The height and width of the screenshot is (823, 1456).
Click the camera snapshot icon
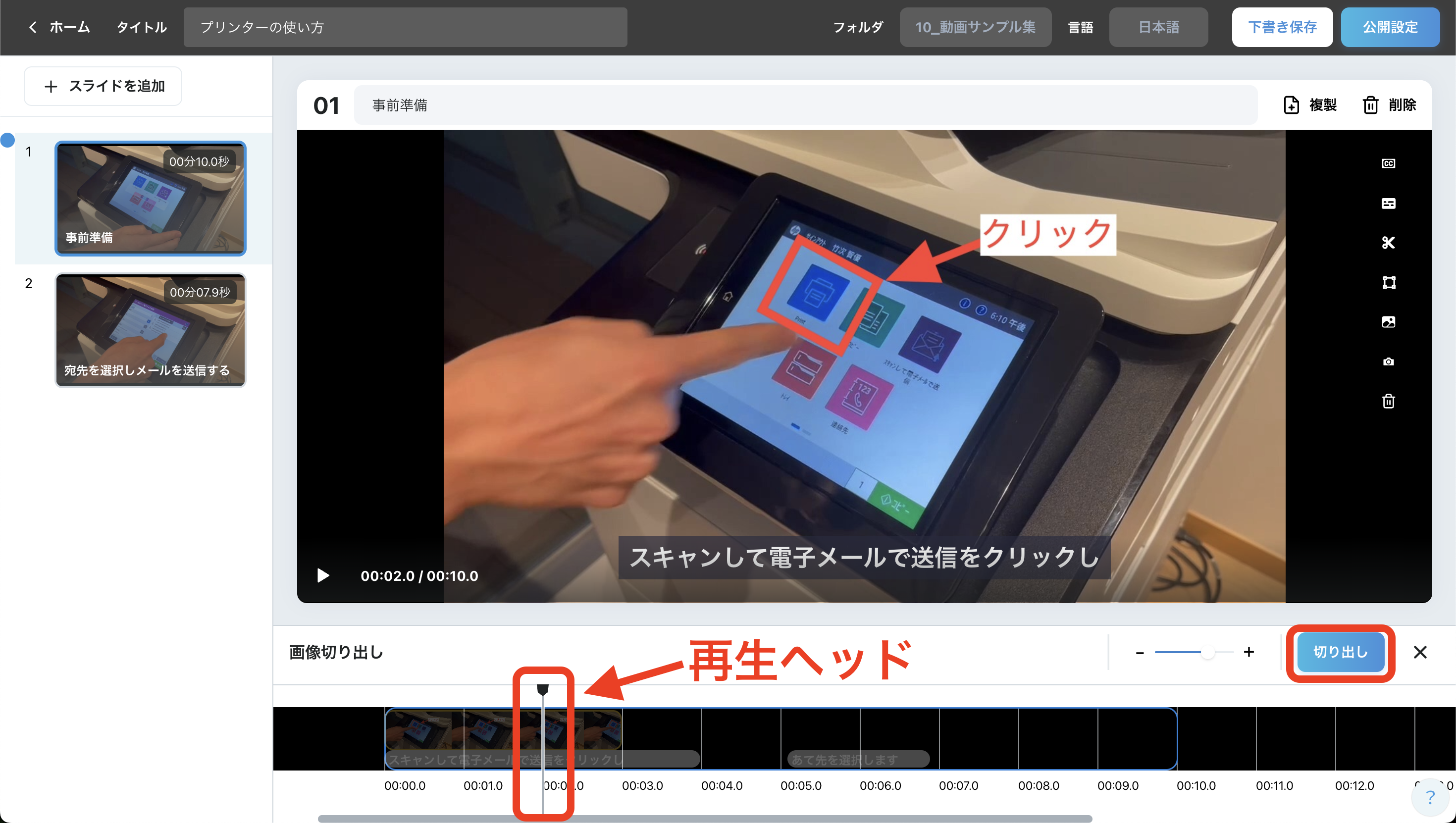pyautogui.click(x=1388, y=362)
